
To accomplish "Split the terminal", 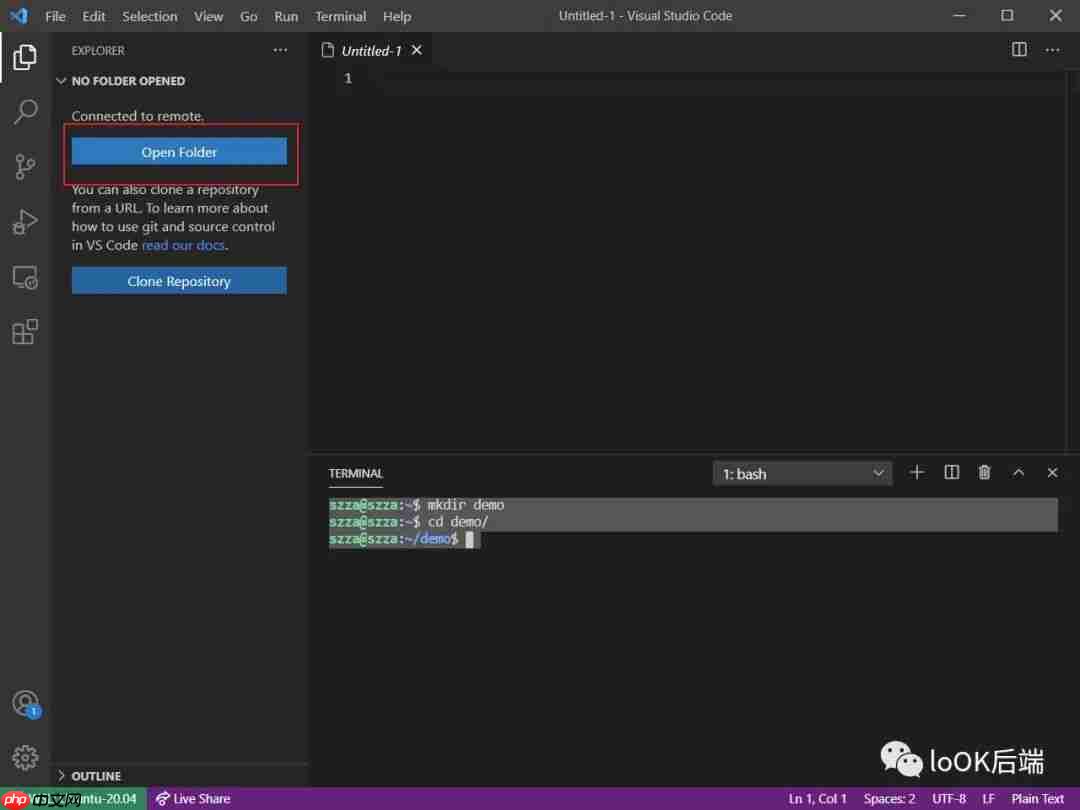I will 951,472.
